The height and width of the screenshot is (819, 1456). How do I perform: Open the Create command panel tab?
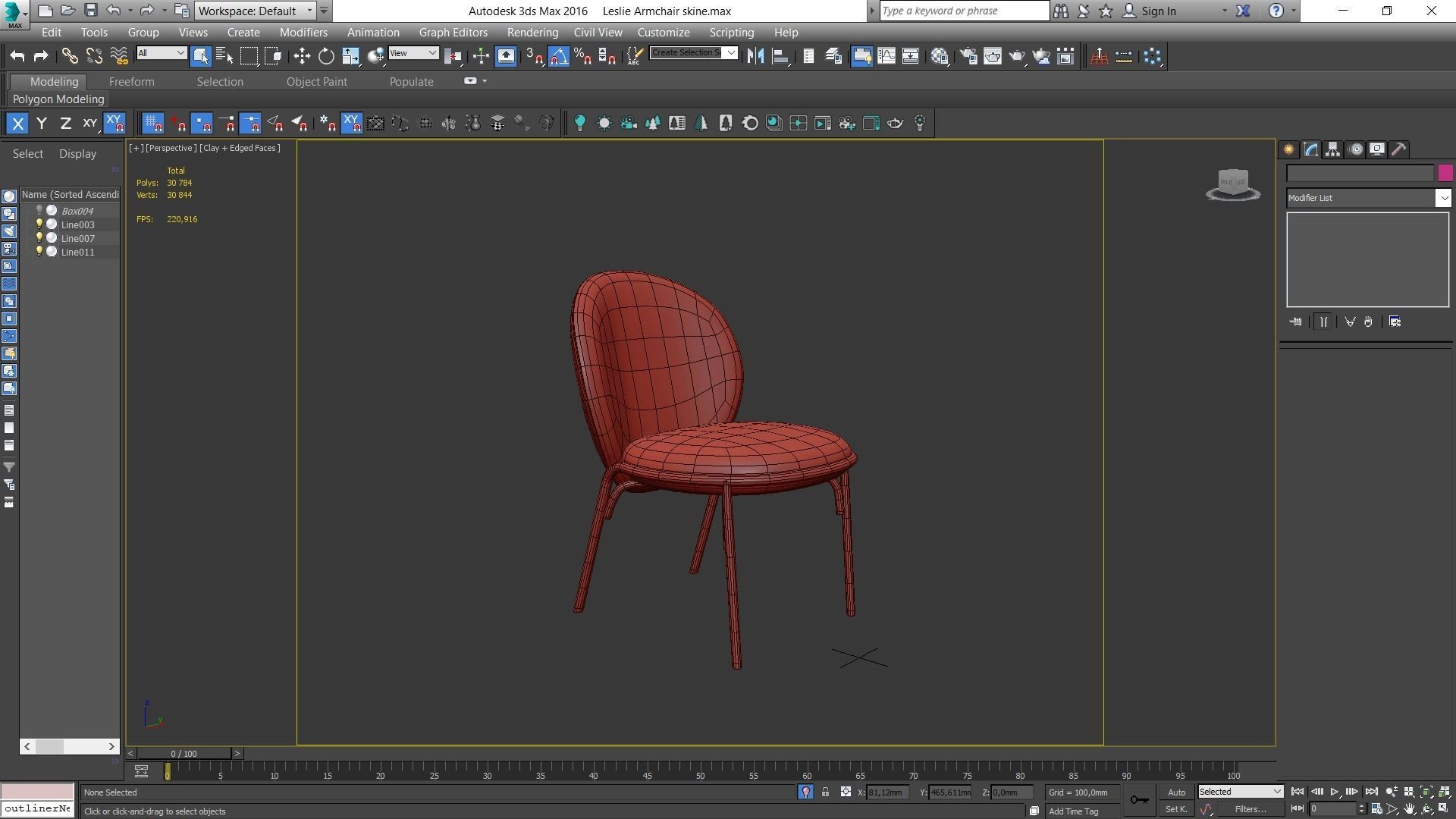(x=1288, y=149)
